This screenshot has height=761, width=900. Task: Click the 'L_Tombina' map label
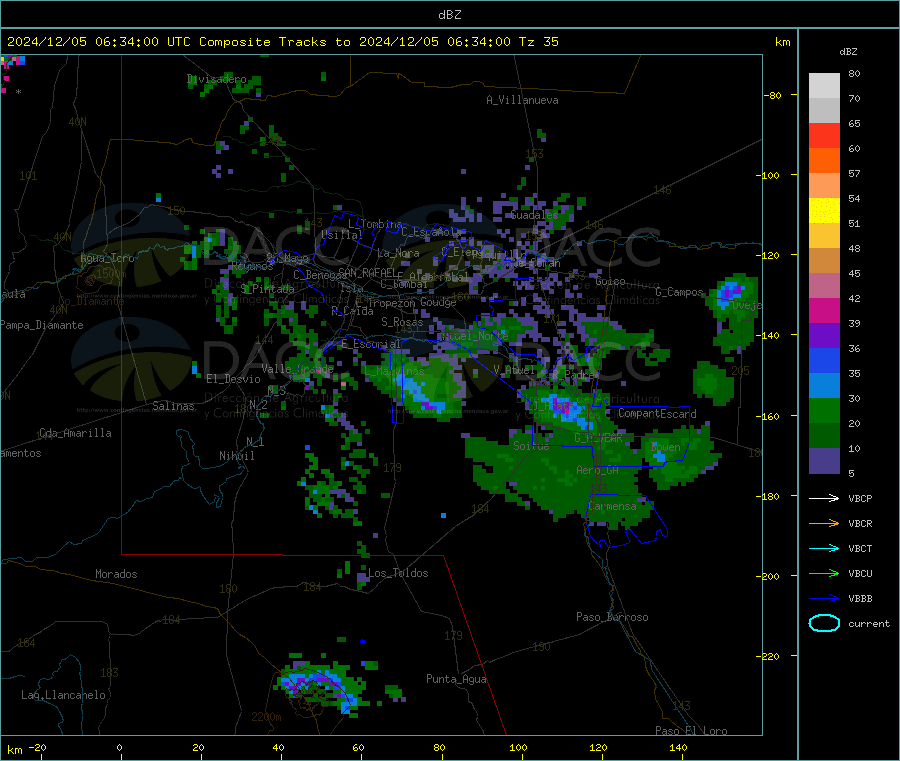[375, 224]
